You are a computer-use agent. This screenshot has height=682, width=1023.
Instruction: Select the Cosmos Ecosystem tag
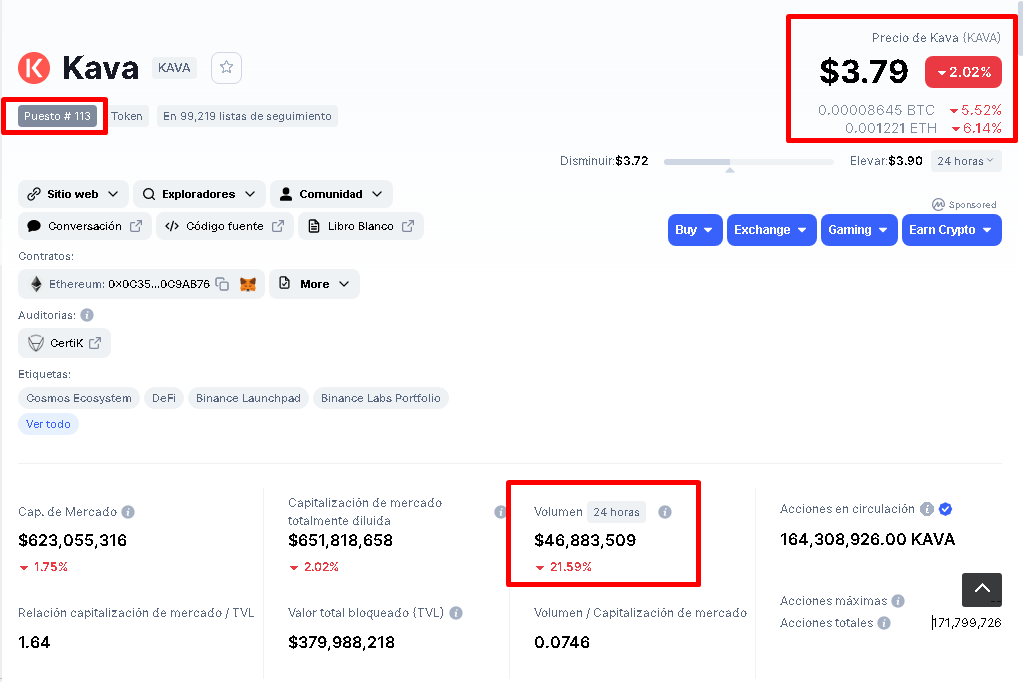79,398
